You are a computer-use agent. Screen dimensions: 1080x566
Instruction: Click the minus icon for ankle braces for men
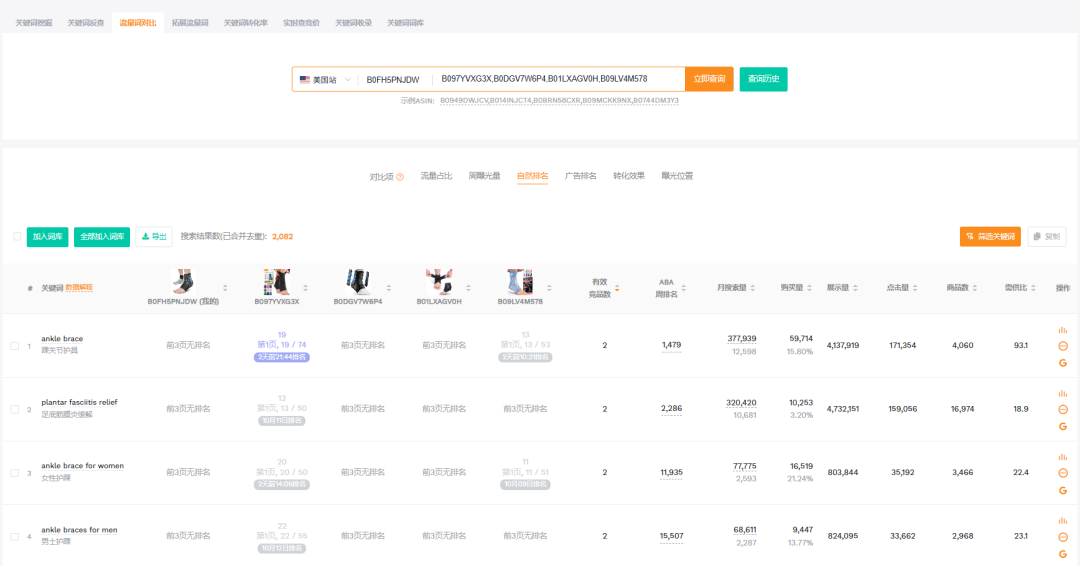(1063, 537)
